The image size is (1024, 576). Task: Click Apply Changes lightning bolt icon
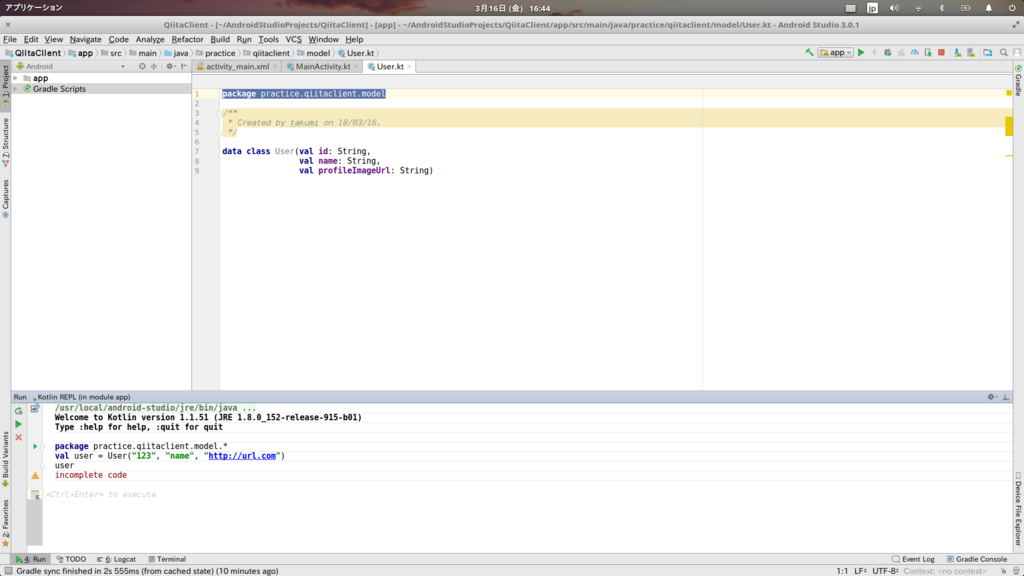coord(874,52)
